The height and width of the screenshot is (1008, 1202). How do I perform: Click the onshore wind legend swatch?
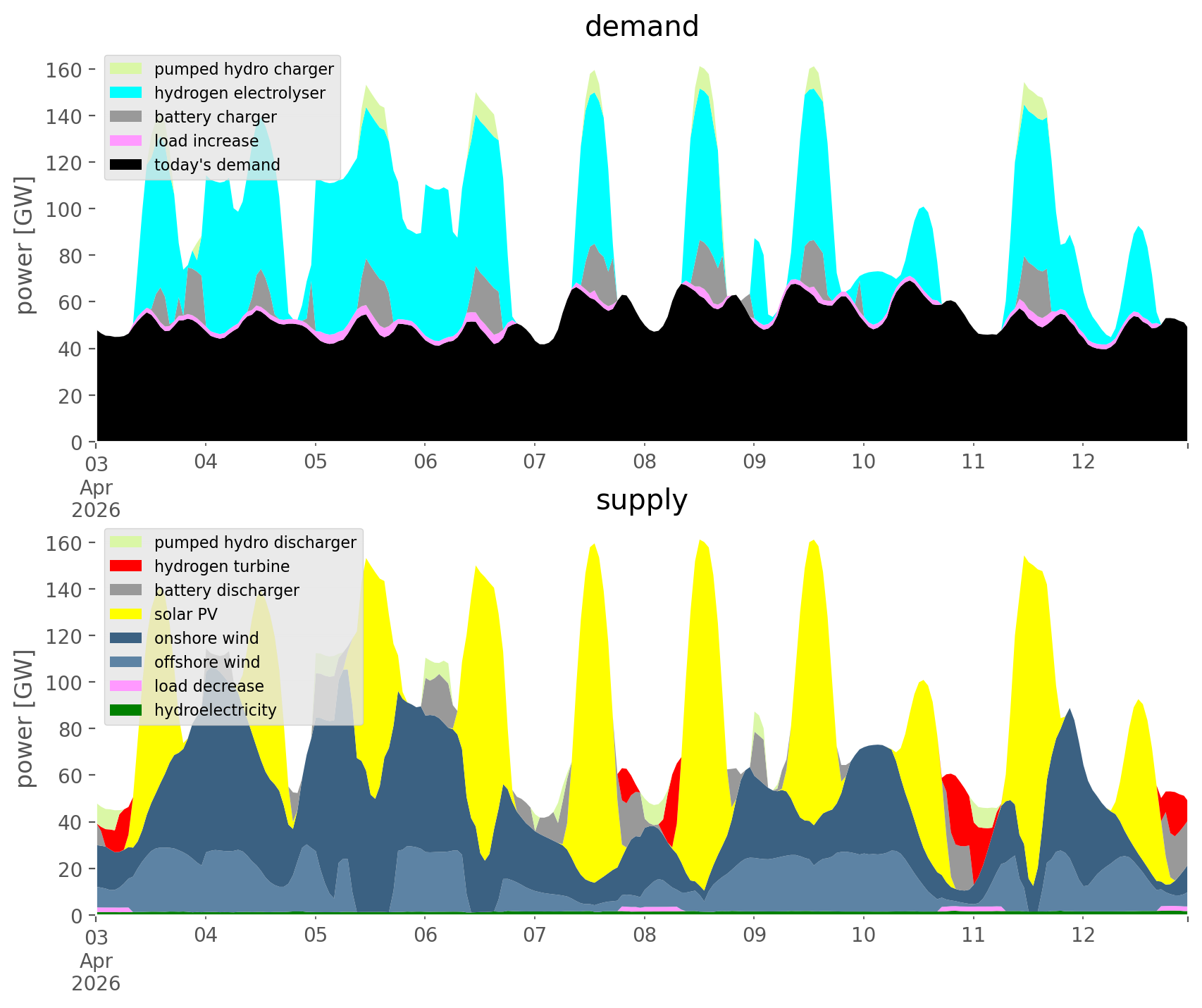[126, 638]
